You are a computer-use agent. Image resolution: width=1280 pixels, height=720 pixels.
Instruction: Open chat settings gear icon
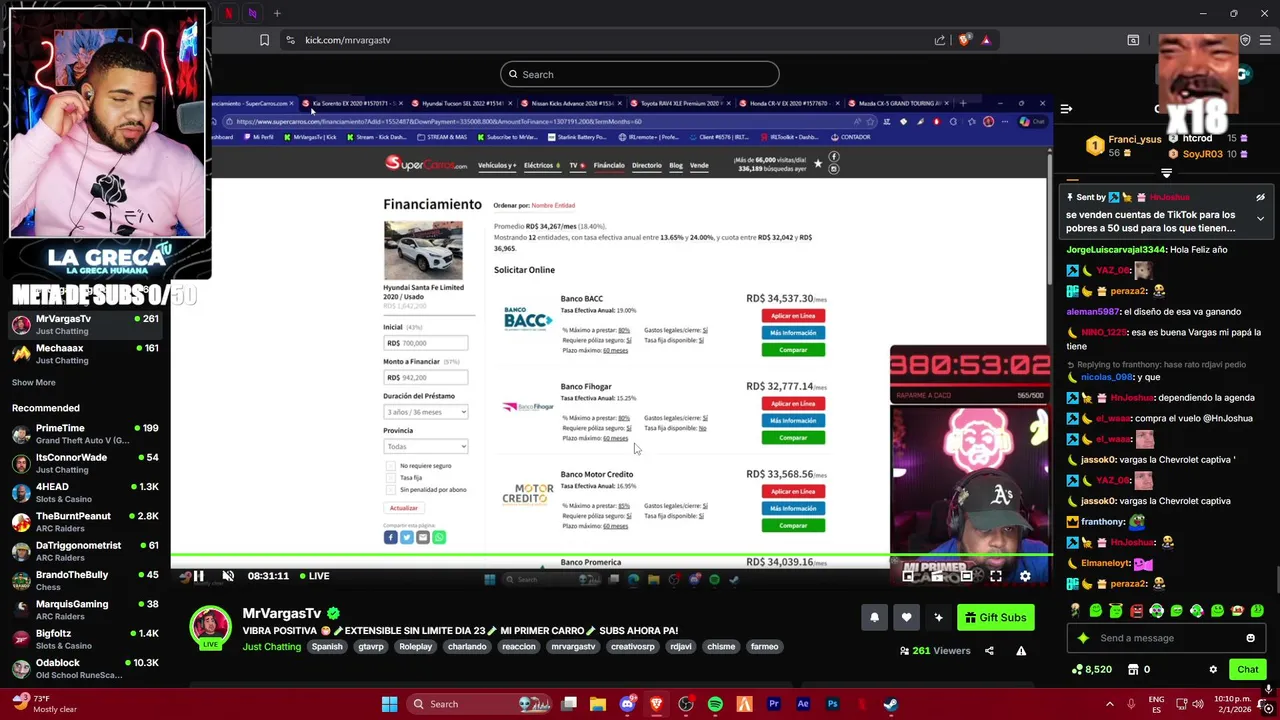pos(1213,670)
